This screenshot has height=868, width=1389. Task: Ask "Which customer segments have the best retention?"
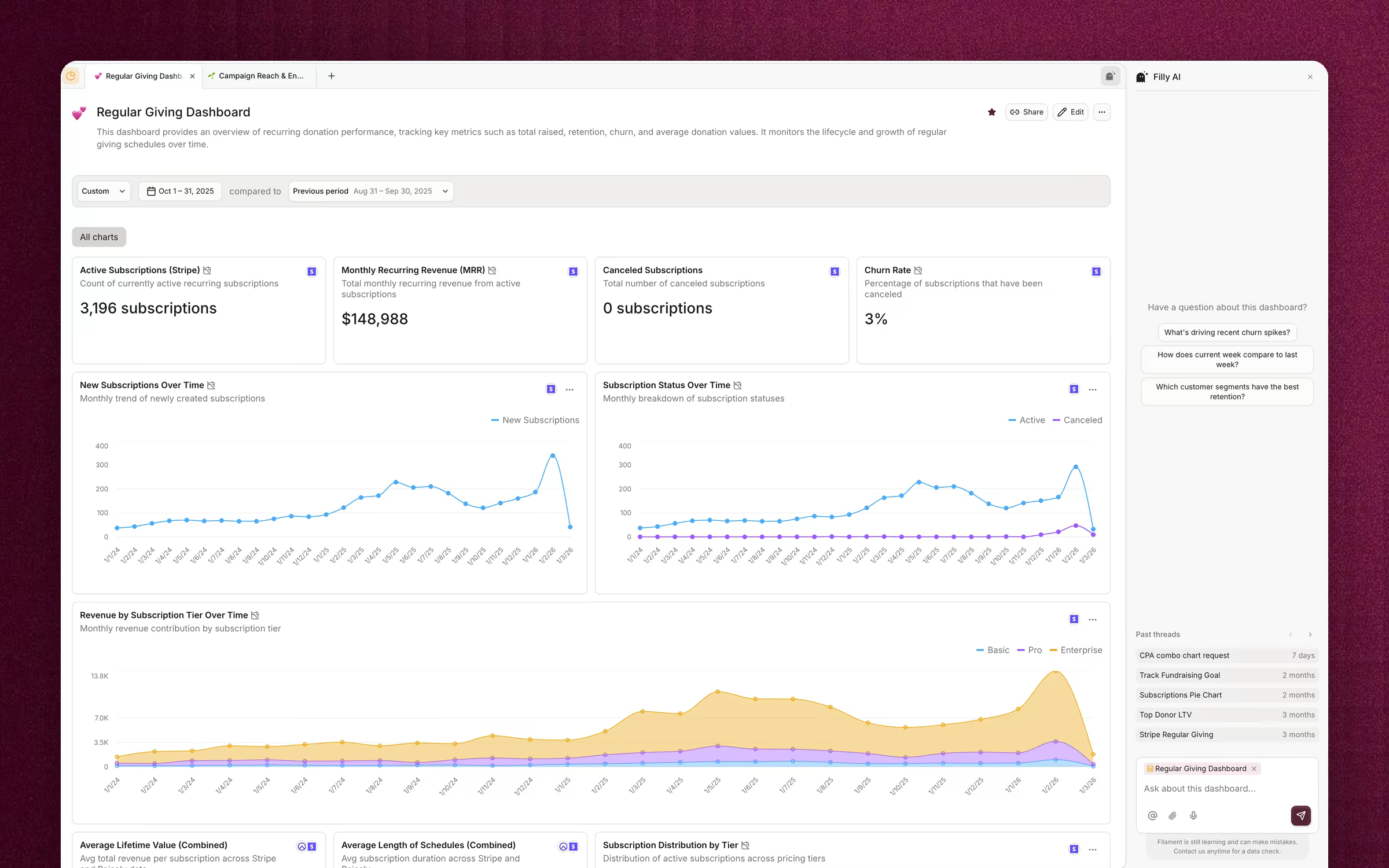pos(1227,392)
